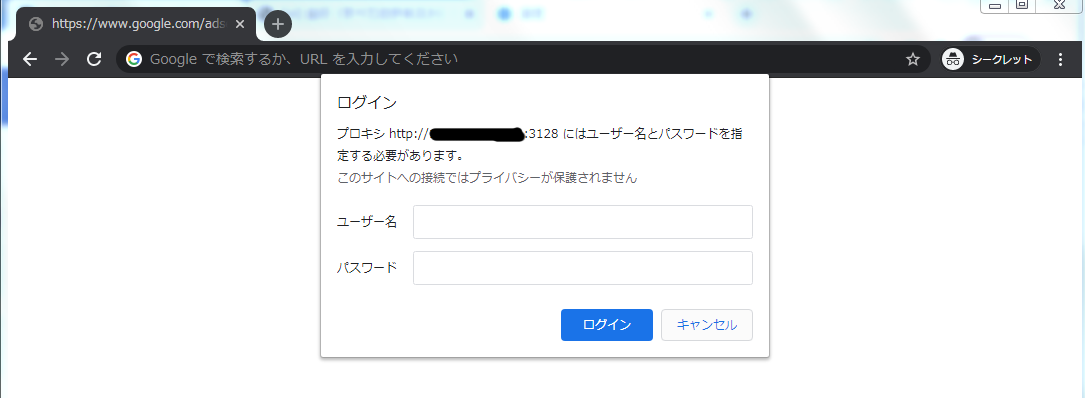Reload the page with refresh icon
Image resolution: width=1085 pixels, height=398 pixels.
coord(94,60)
